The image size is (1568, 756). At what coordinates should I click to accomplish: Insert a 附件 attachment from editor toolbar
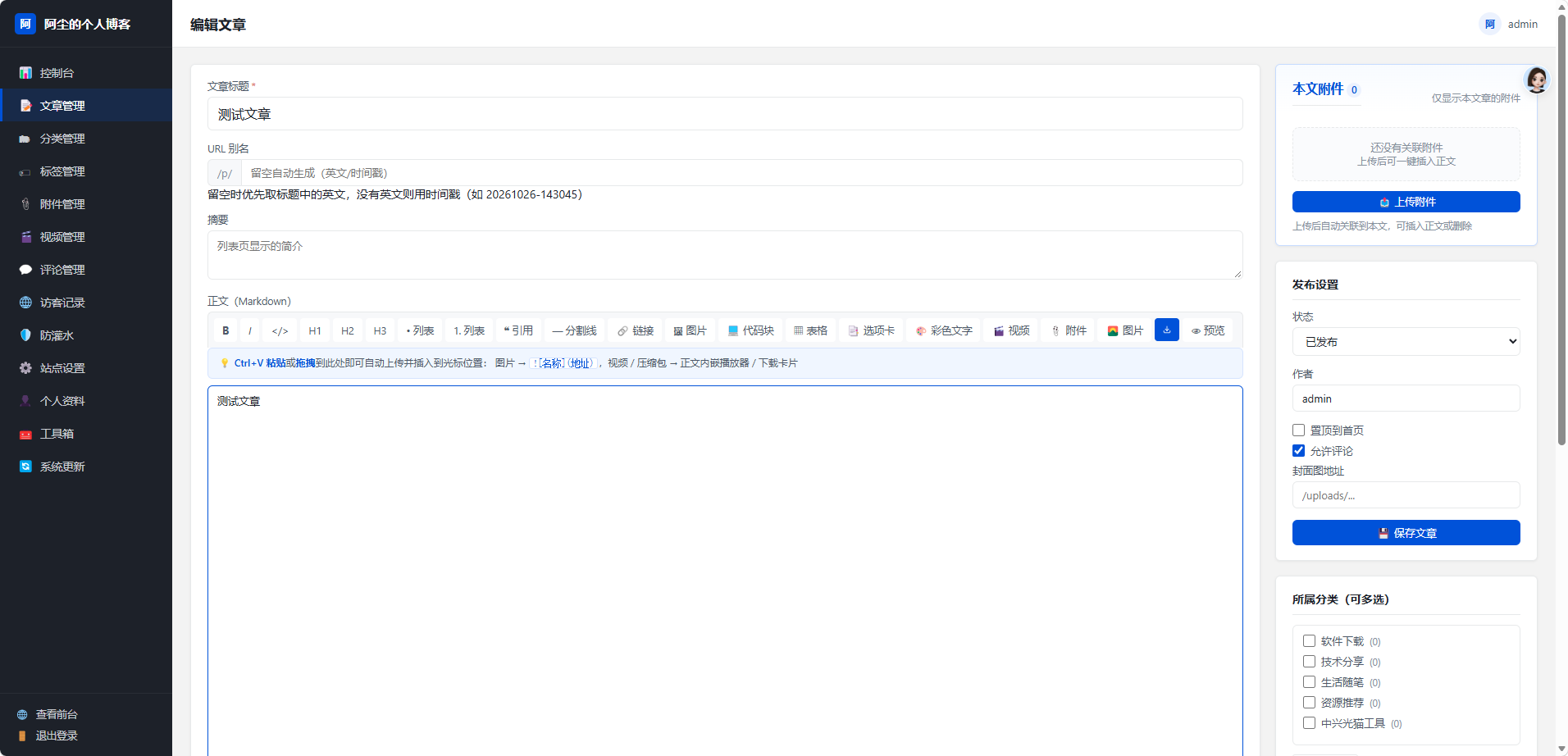coord(1069,330)
